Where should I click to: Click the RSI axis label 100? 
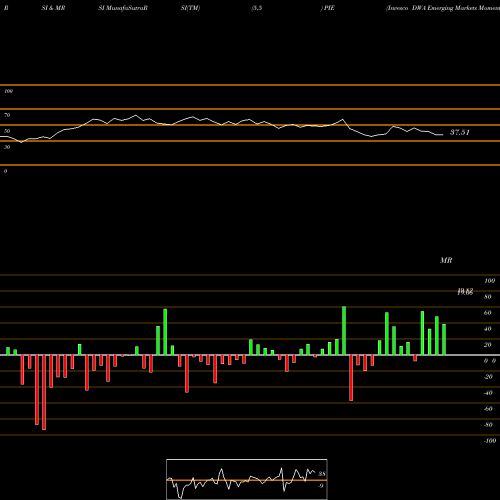click(x=8, y=91)
